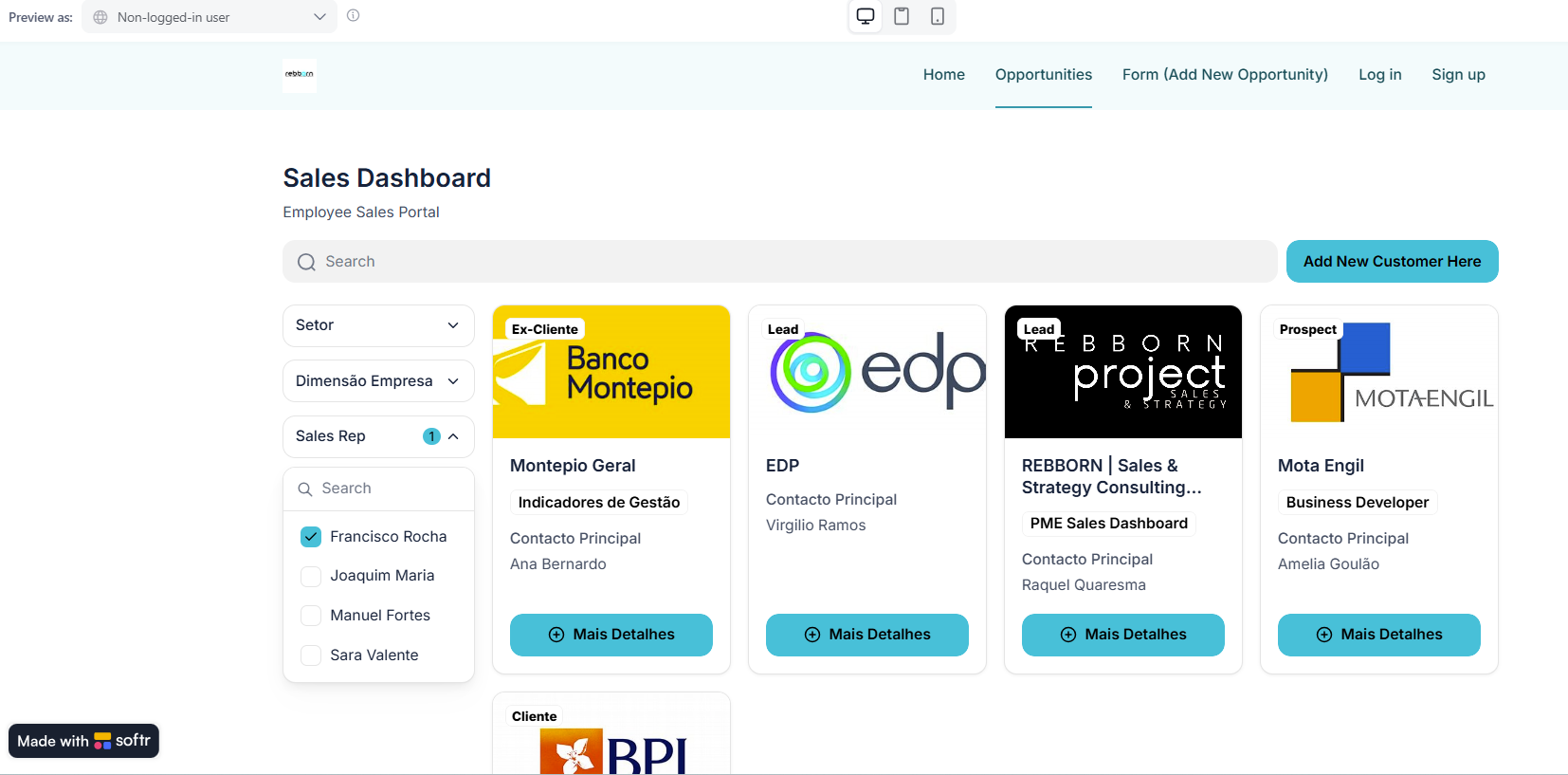Click contact name Amelia Goulão
This screenshot has width=1568, height=775.
pos(1328,564)
